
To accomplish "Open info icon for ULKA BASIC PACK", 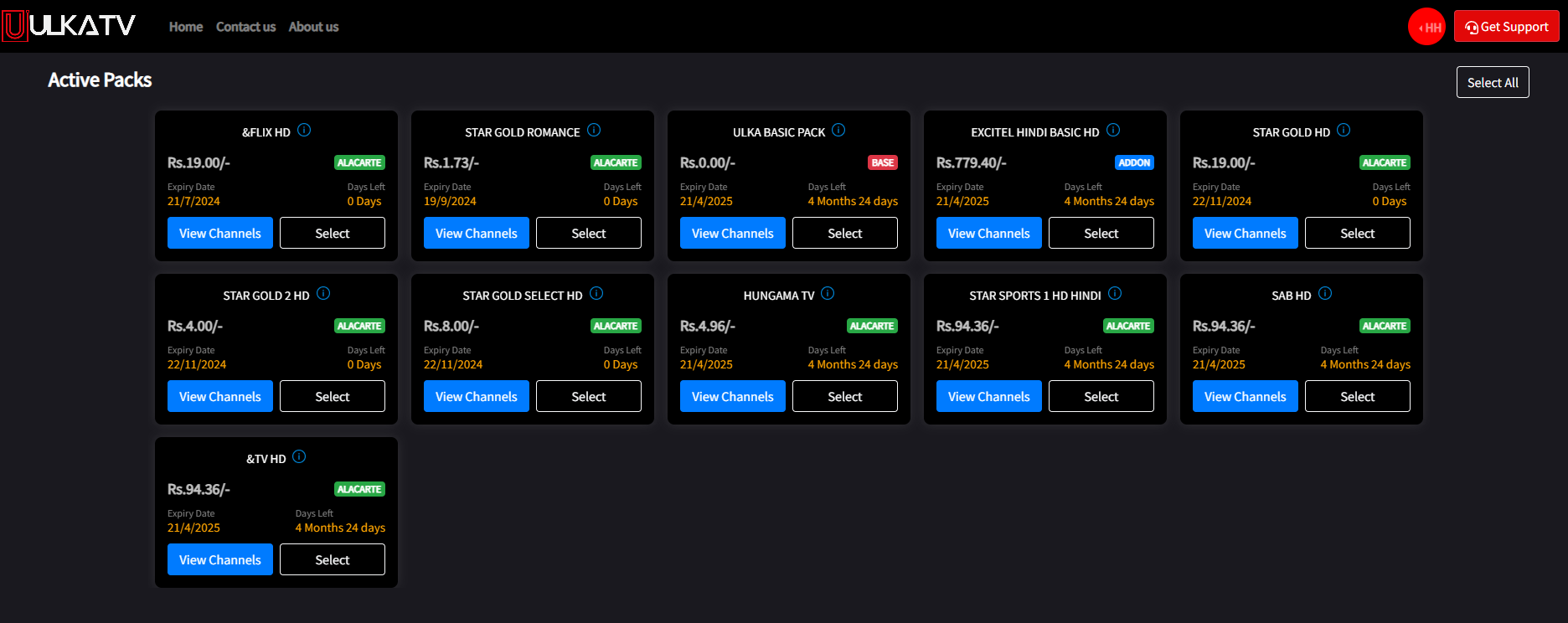I will 838,130.
